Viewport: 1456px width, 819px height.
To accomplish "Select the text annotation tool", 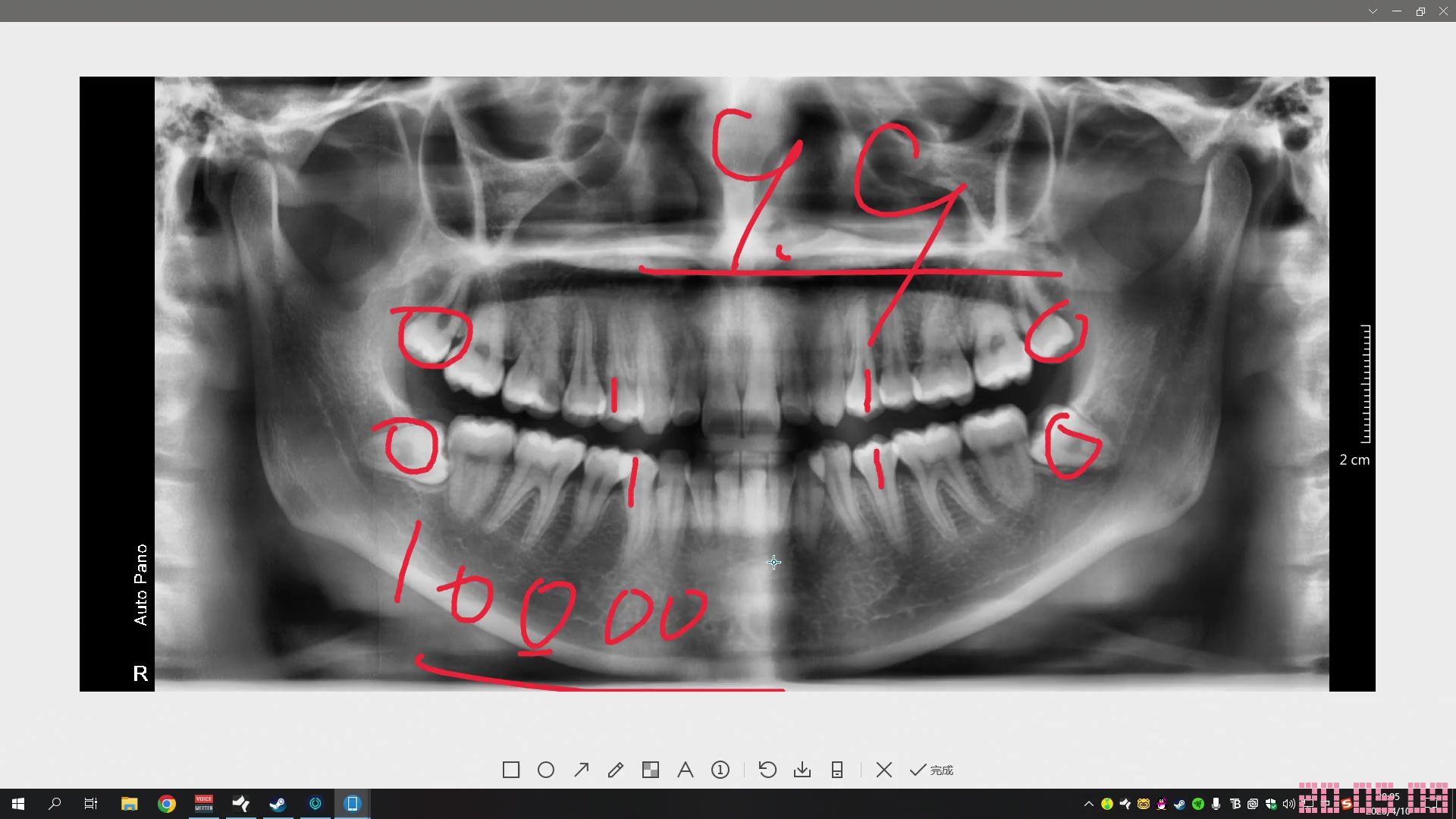I will (x=686, y=770).
